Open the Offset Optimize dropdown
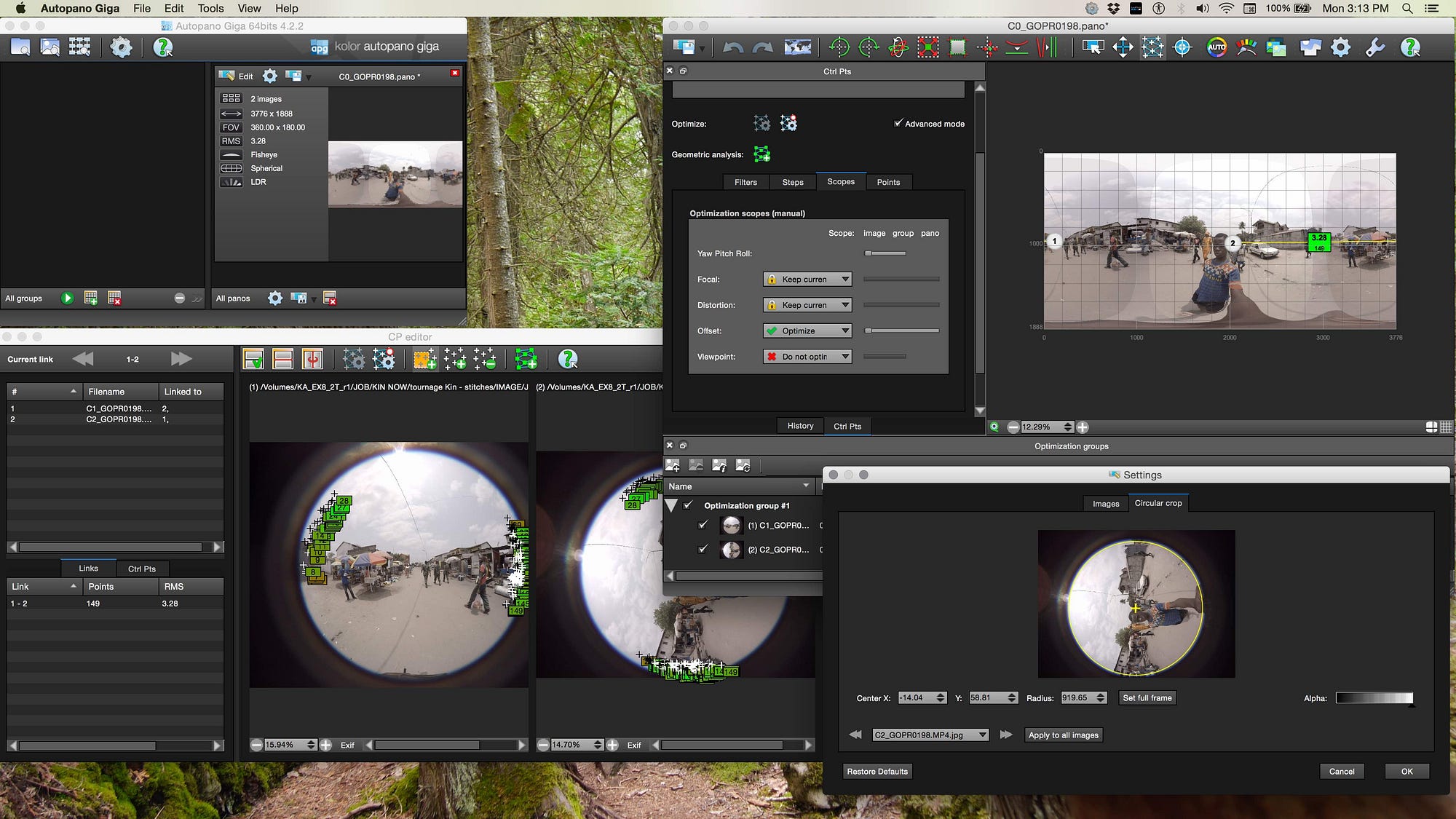Image resolution: width=1456 pixels, height=819 pixels. [807, 331]
